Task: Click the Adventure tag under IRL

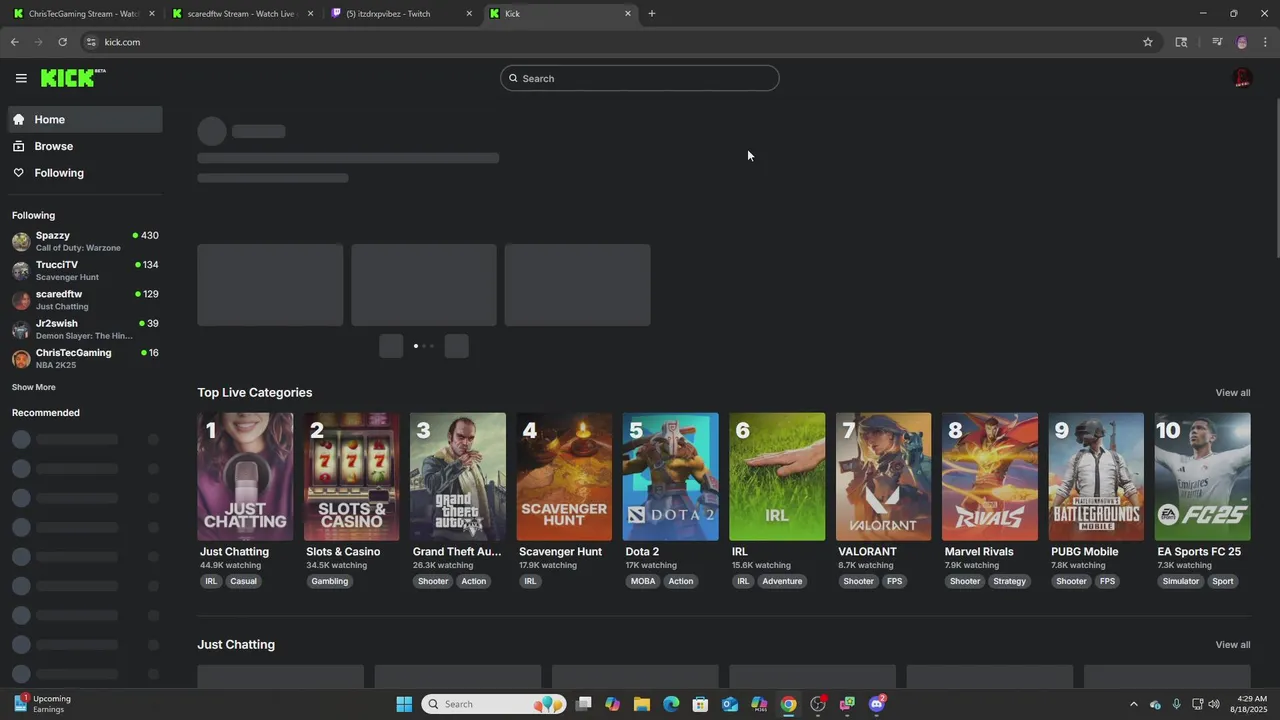Action: tap(782, 581)
